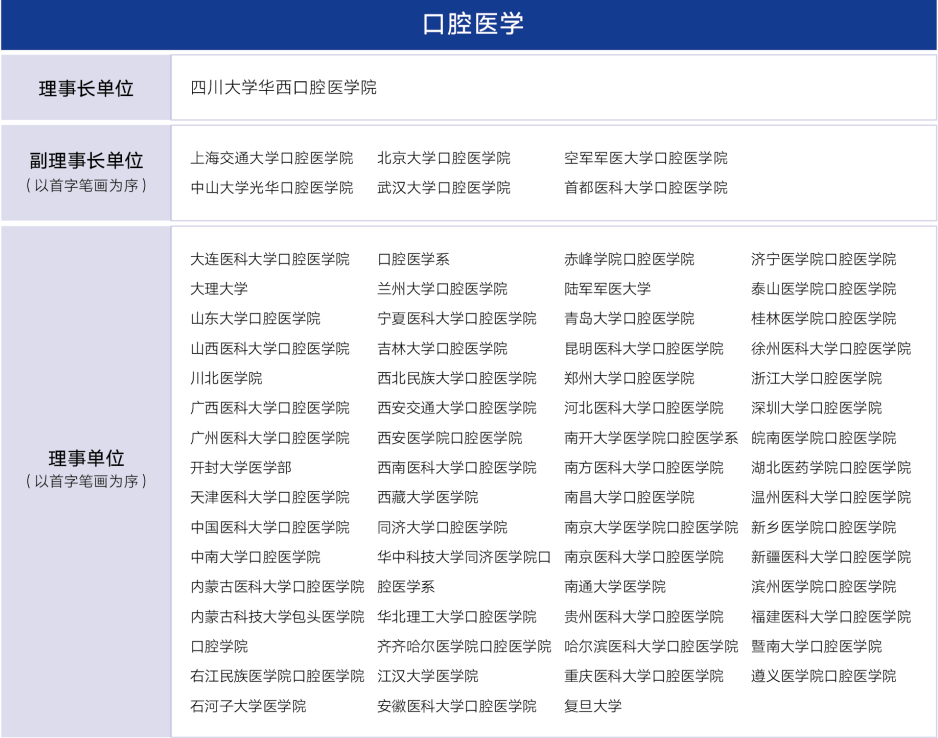Select '南京大学医学院口腔医学院' entry
This screenshot has width=938, height=738.
pyautogui.click(x=651, y=527)
